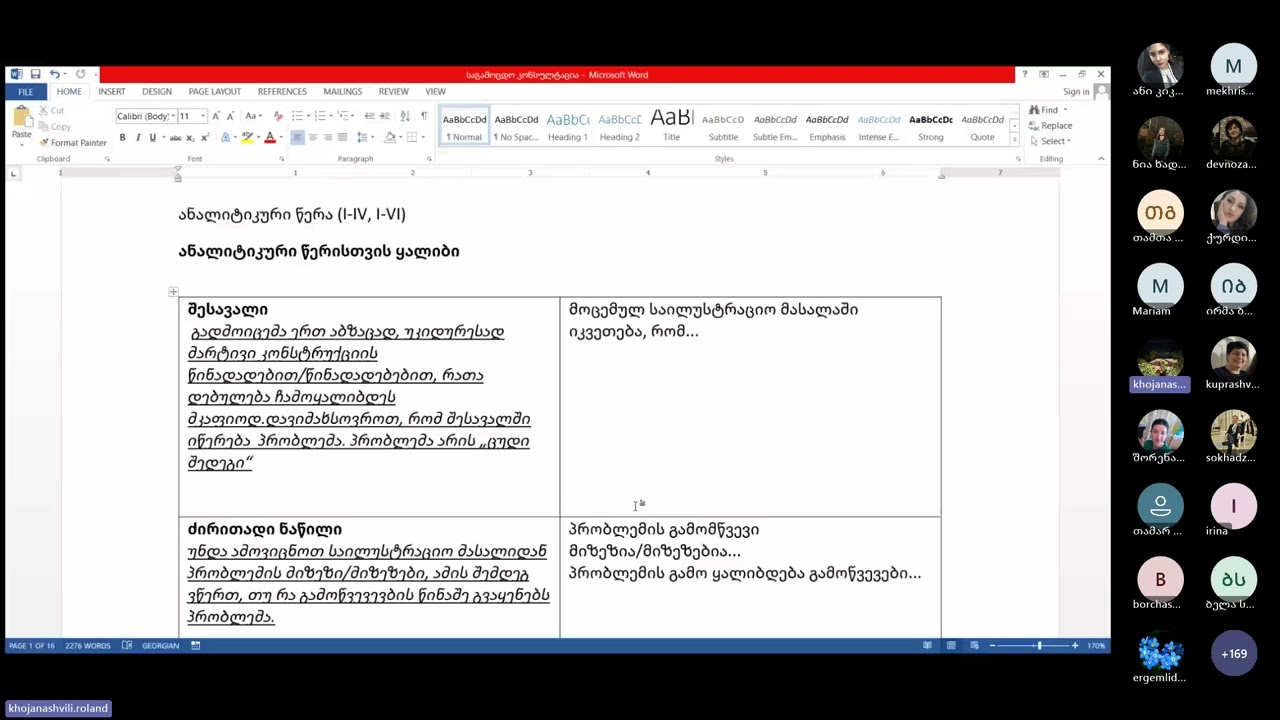Viewport: 1280px width, 720px height.
Task: Open proofing status icon in status bar
Action: [x=127, y=646]
